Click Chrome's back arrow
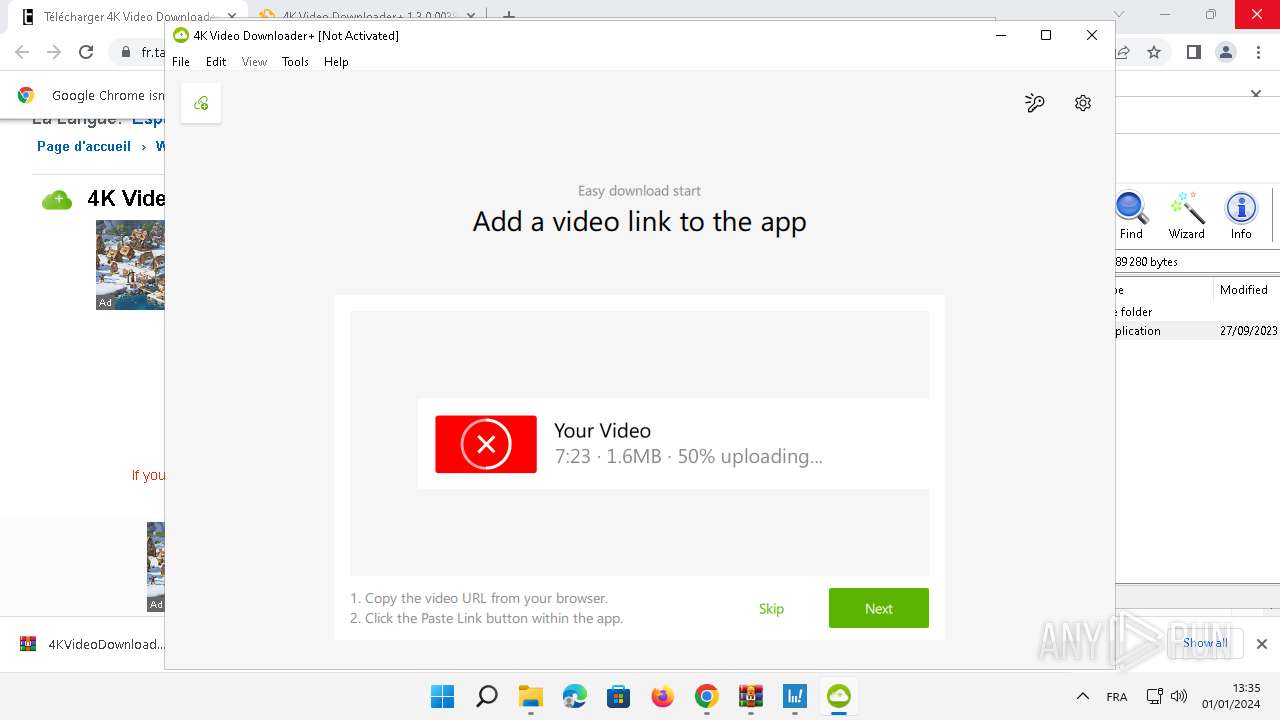Viewport: 1280px width, 720px height. pos(22,52)
